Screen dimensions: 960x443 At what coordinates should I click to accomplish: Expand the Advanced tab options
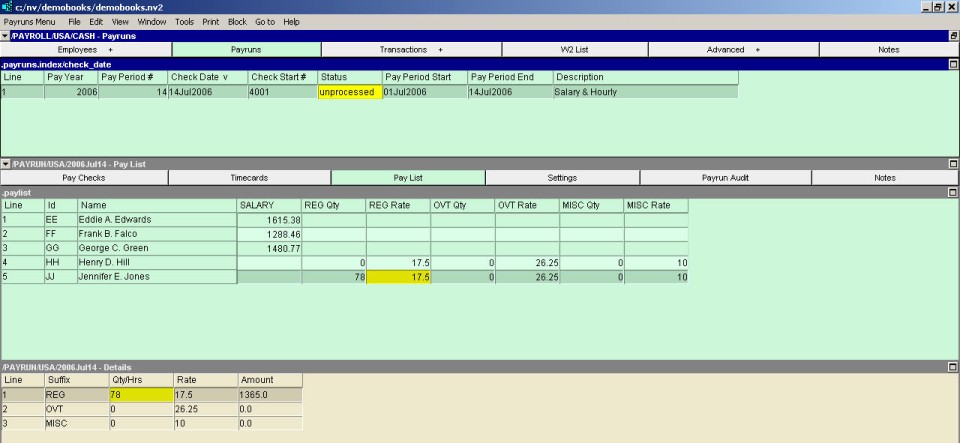pyautogui.click(x=733, y=49)
